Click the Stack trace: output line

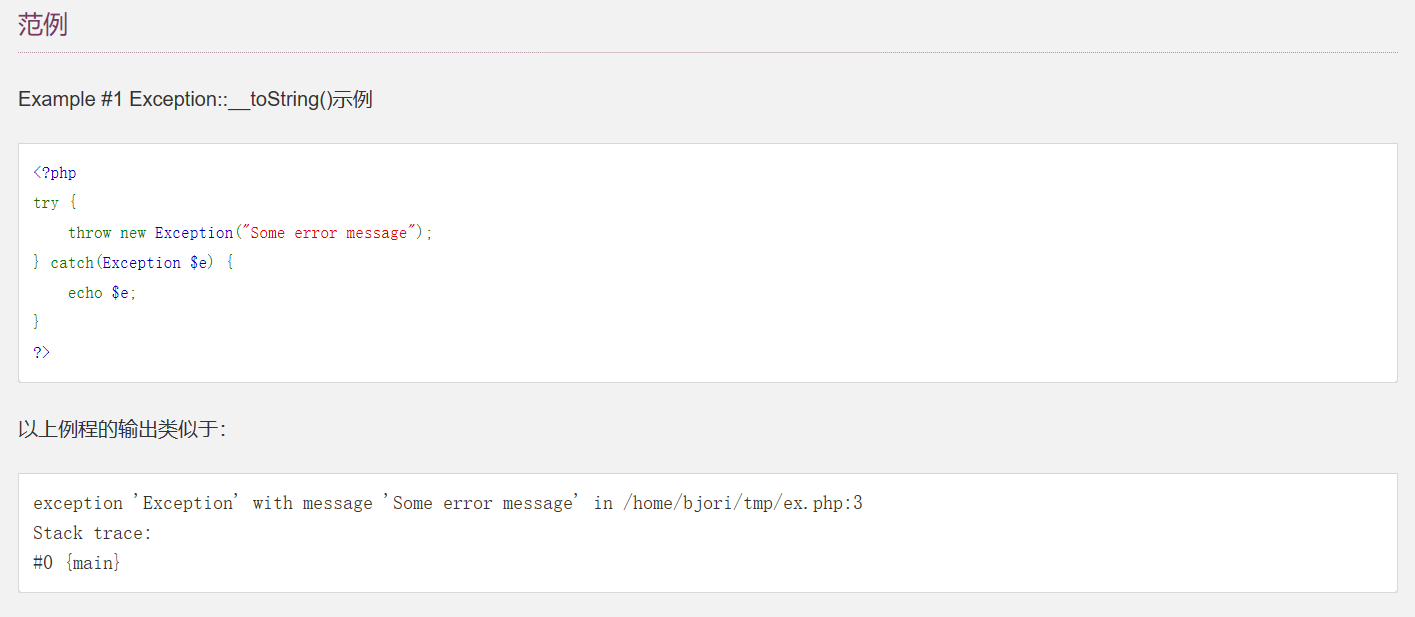[x=92, y=533]
